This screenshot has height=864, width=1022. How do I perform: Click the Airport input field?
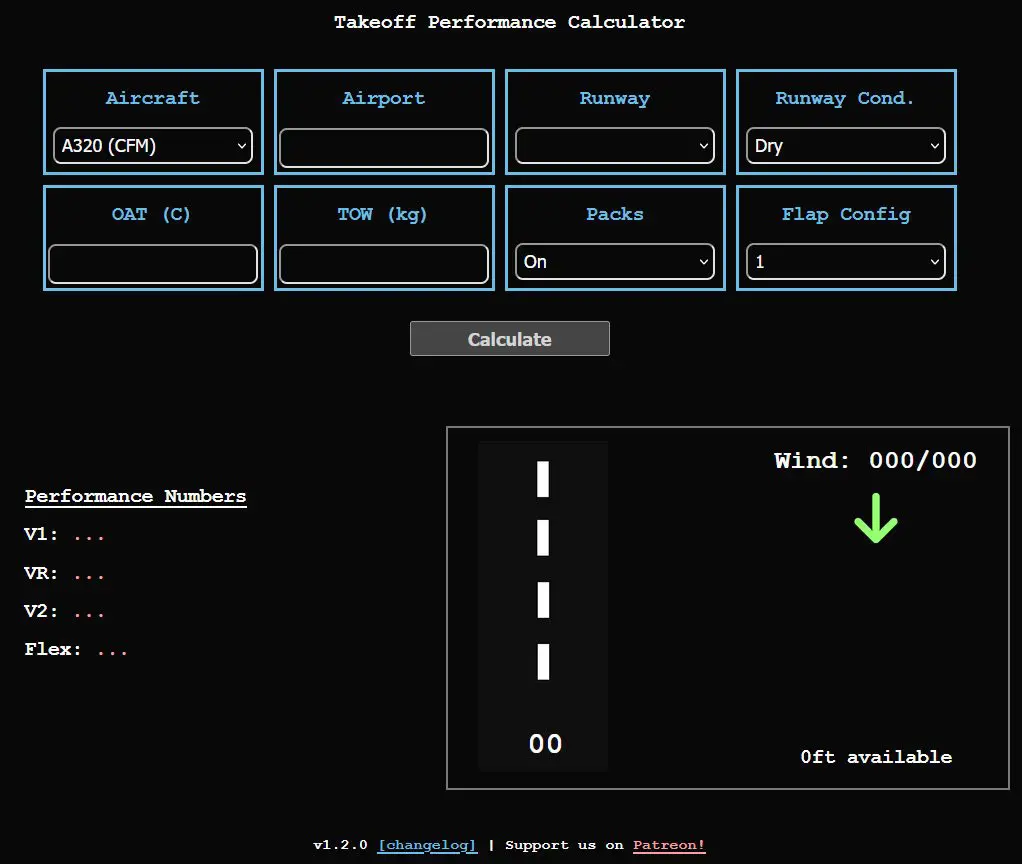tap(384, 148)
